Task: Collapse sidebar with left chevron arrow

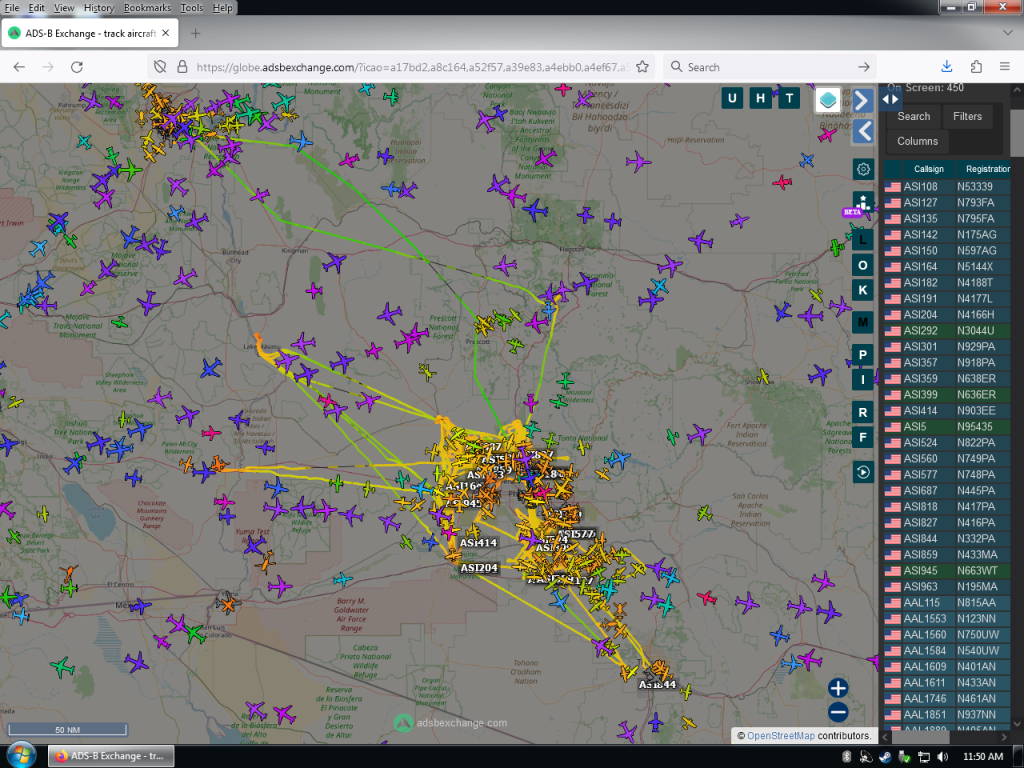Action: (863, 132)
